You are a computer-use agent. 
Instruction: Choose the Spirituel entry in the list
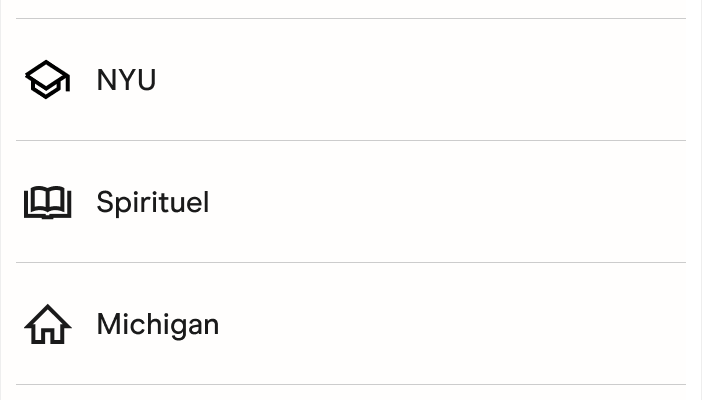click(350, 202)
